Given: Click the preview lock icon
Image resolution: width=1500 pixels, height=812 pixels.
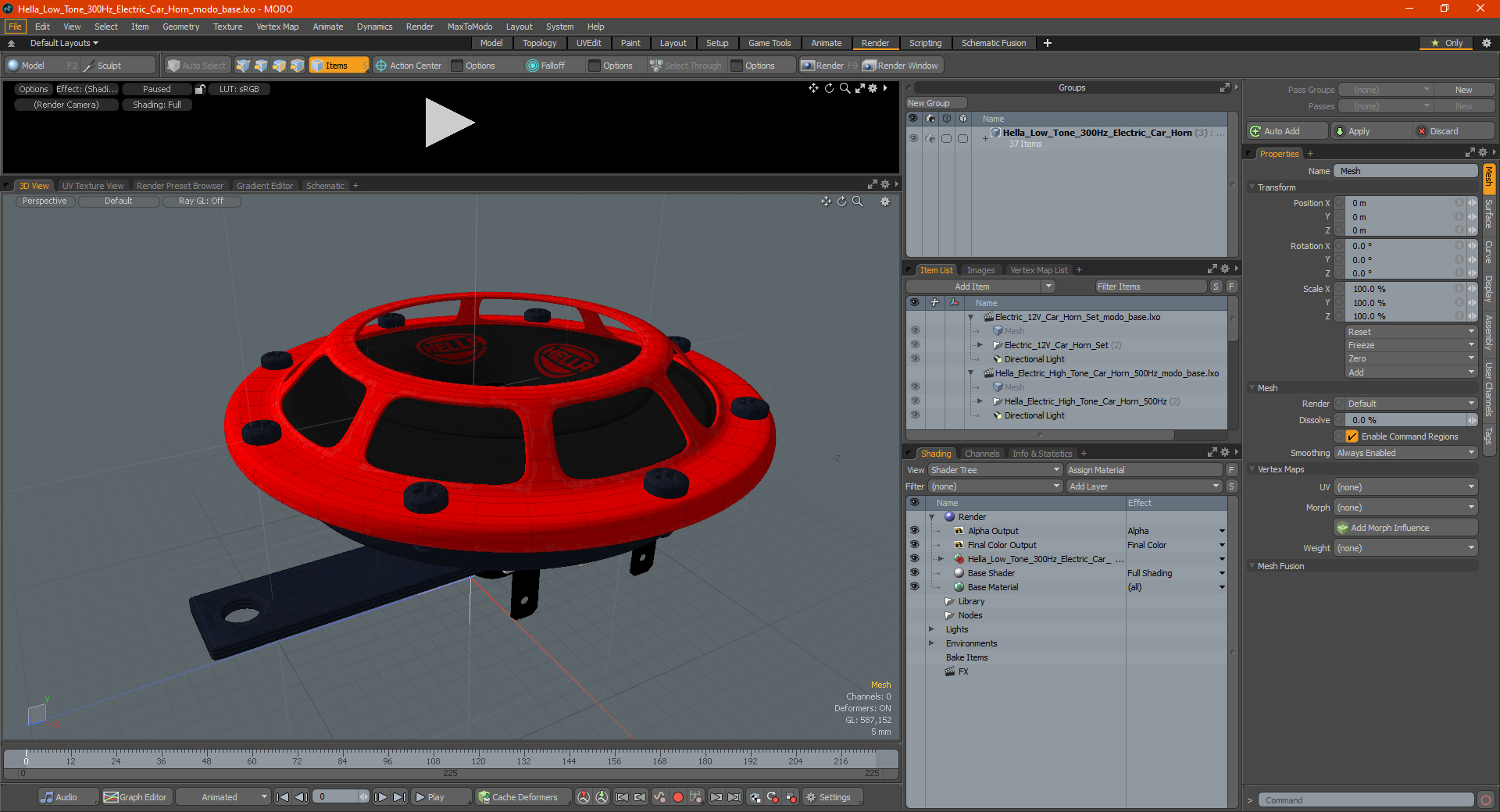Looking at the screenshot, I should click(x=200, y=89).
